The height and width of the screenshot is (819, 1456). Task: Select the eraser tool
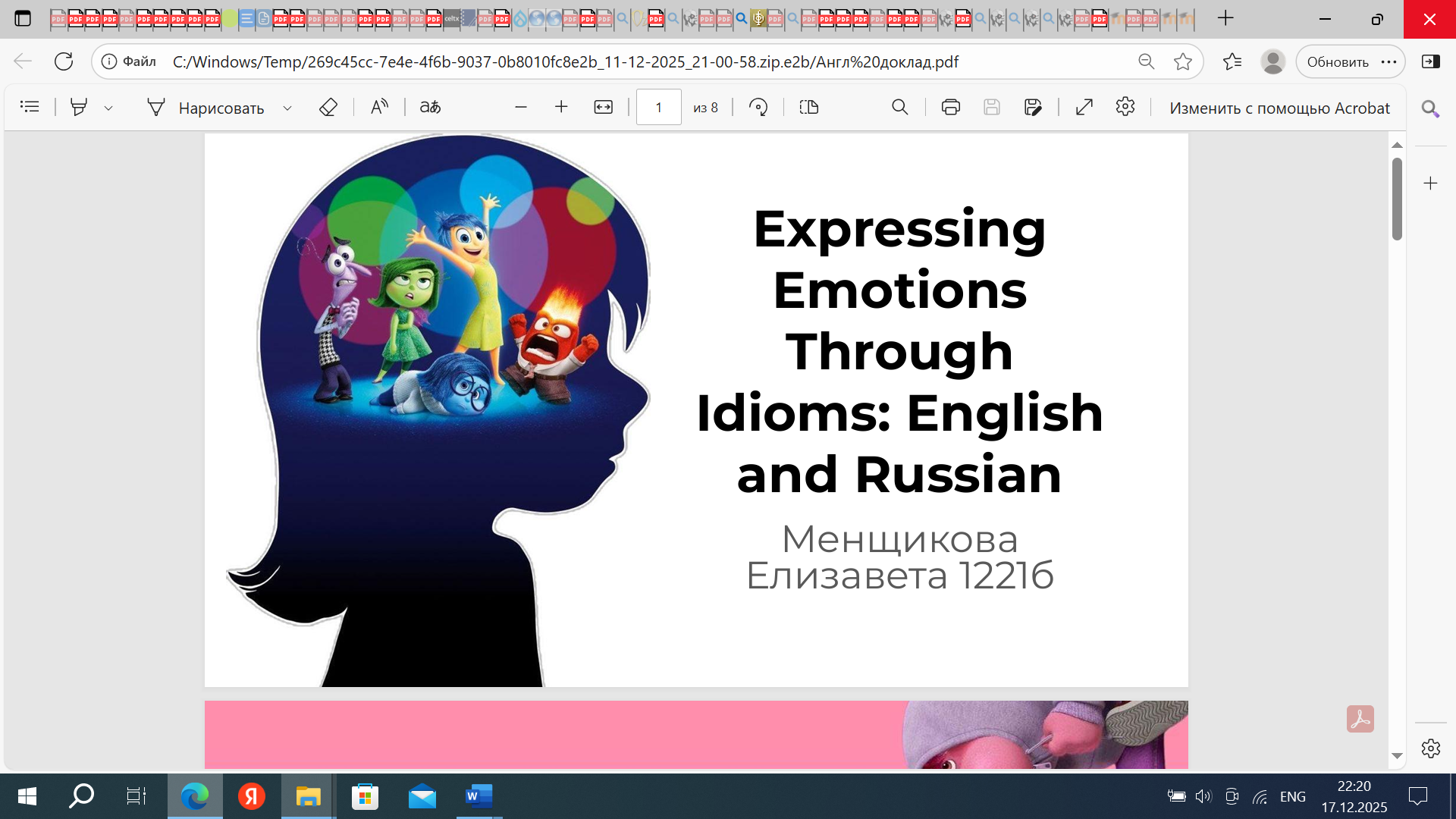click(x=328, y=107)
